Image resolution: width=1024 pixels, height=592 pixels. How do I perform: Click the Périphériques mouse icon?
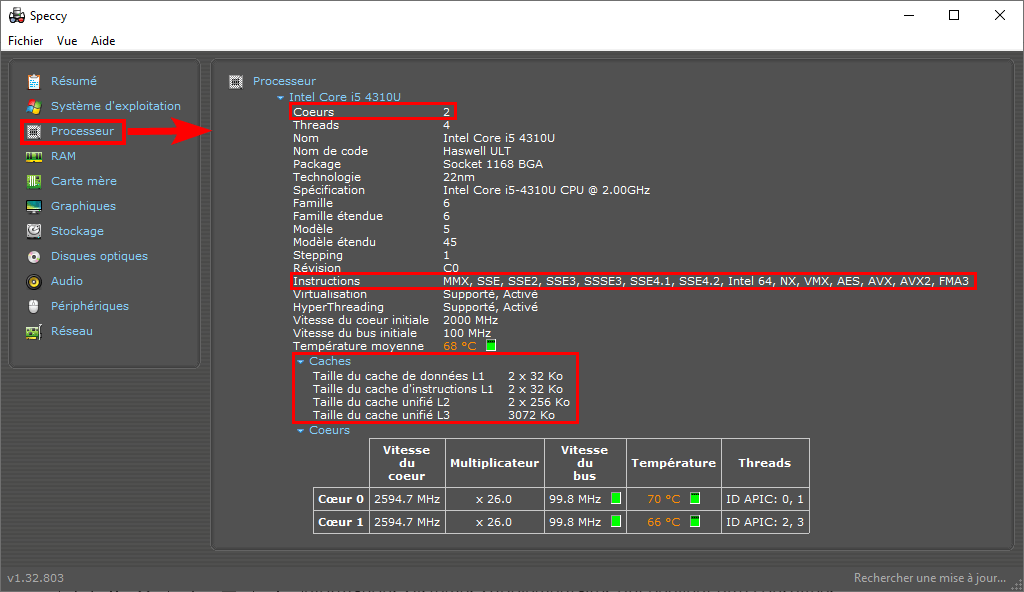pos(34,306)
